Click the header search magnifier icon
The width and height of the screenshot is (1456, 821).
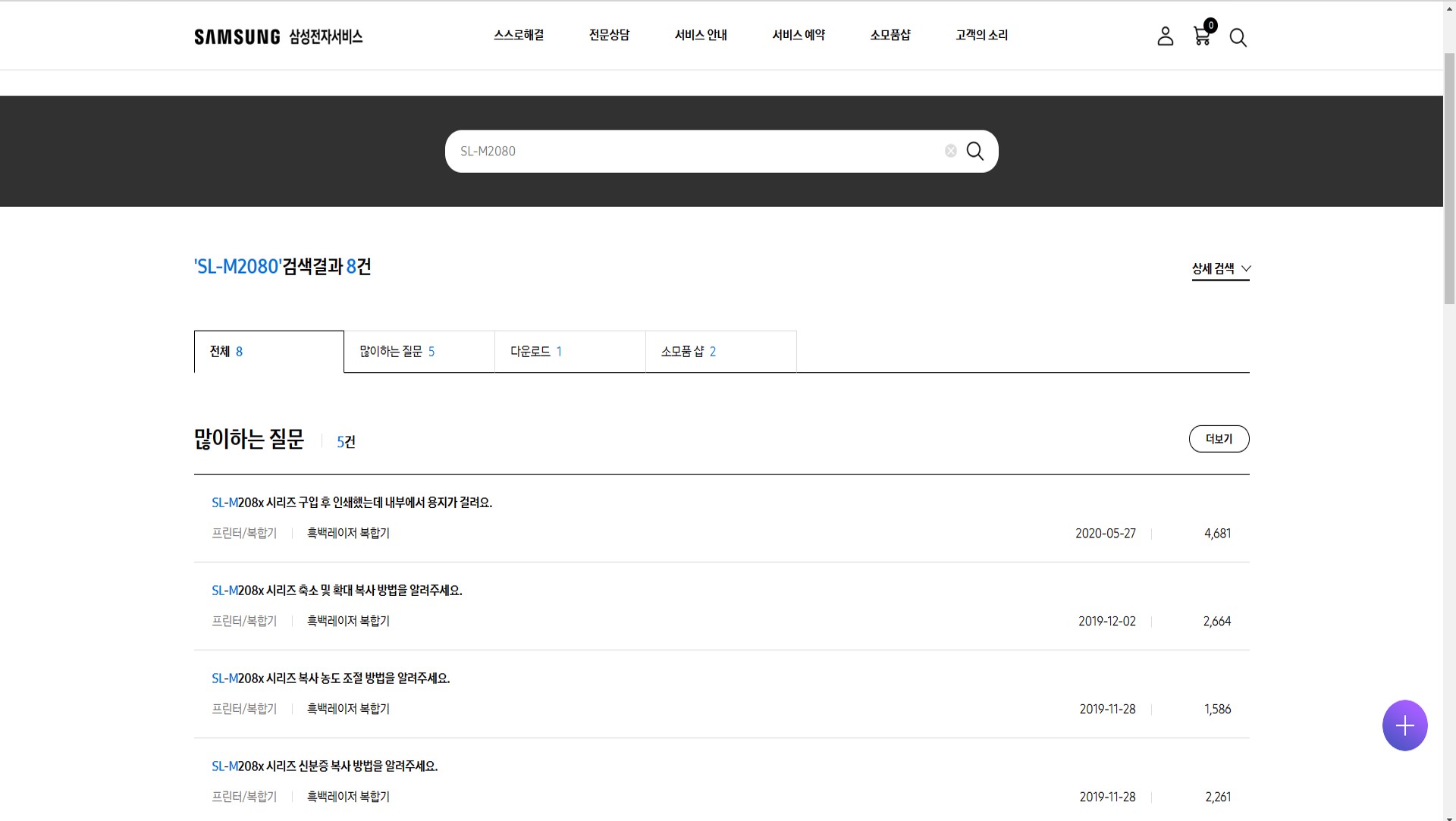click(x=1238, y=38)
